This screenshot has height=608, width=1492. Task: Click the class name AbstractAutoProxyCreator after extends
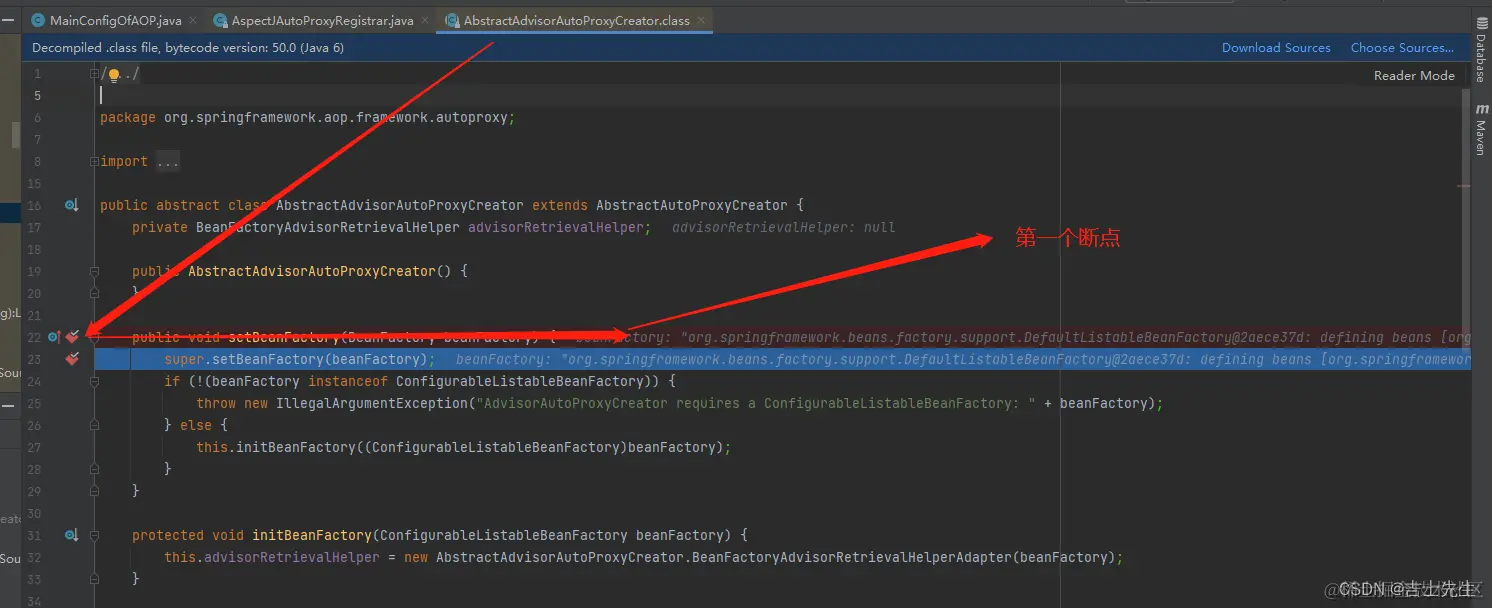pyautogui.click(x=692, y=205)
